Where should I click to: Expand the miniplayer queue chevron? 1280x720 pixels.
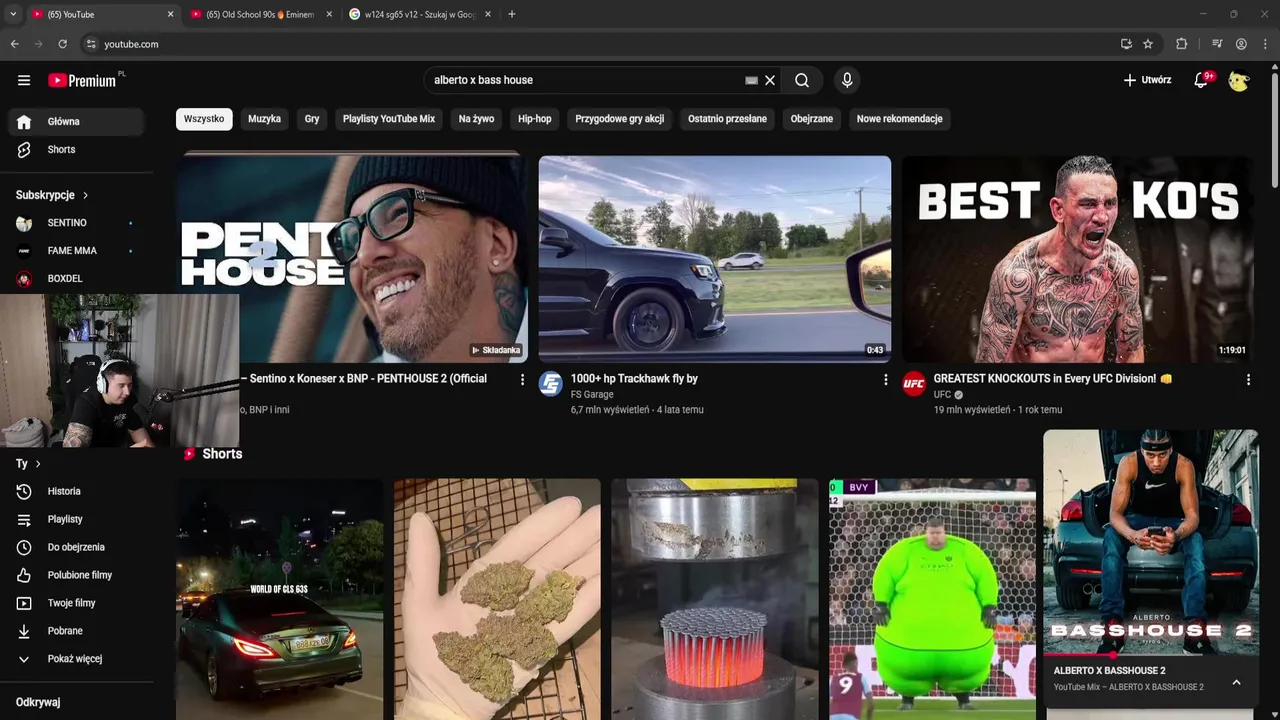[1236, 682]
